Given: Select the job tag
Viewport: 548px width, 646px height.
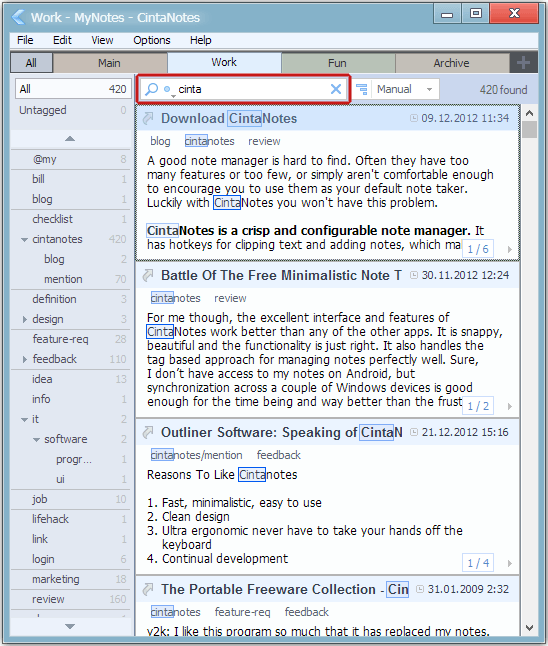Looking at the screenshot, I should click(x=71, y=499).
